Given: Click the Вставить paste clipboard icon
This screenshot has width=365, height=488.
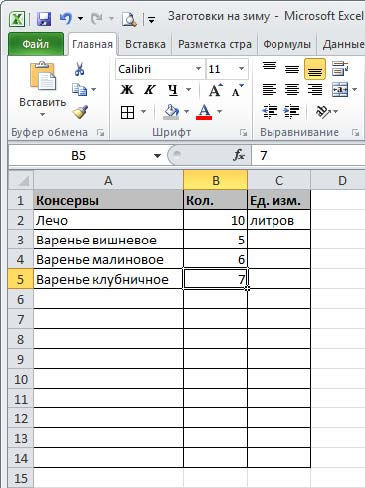Looking at the screenshot, I should click(43, 77).
